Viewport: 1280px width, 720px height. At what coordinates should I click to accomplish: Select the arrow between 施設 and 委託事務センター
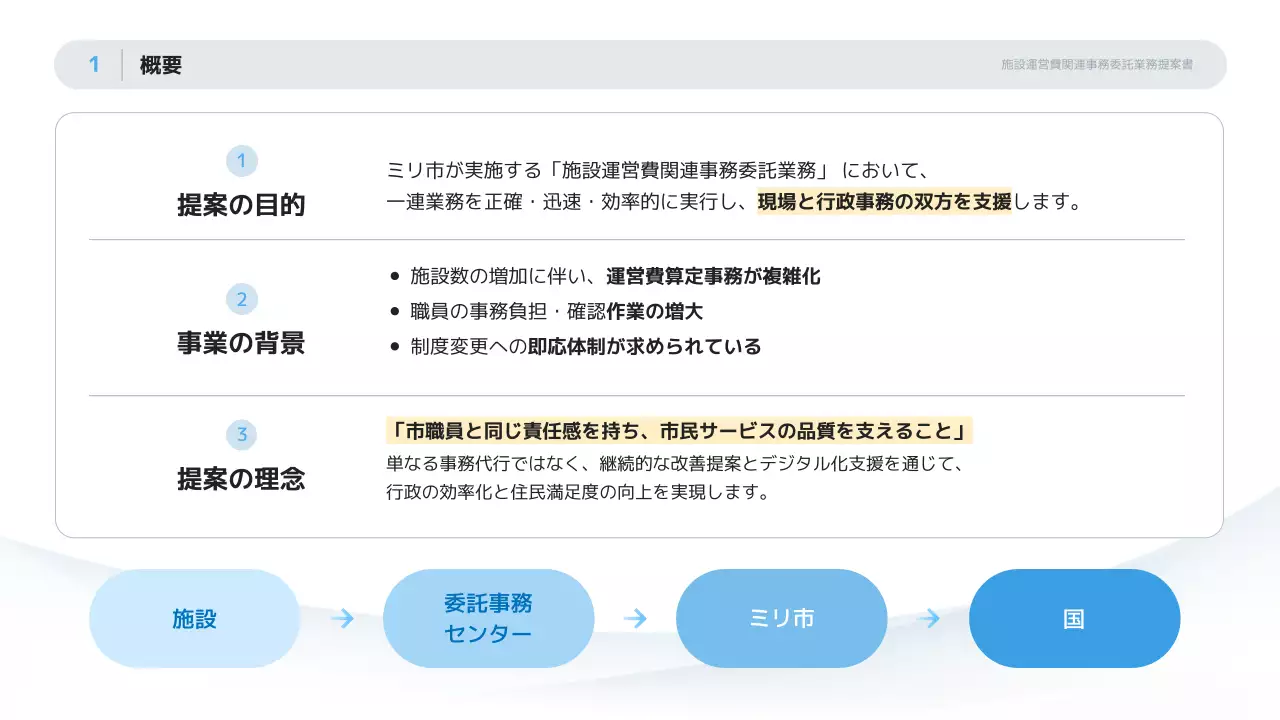(x=340, y=618)
